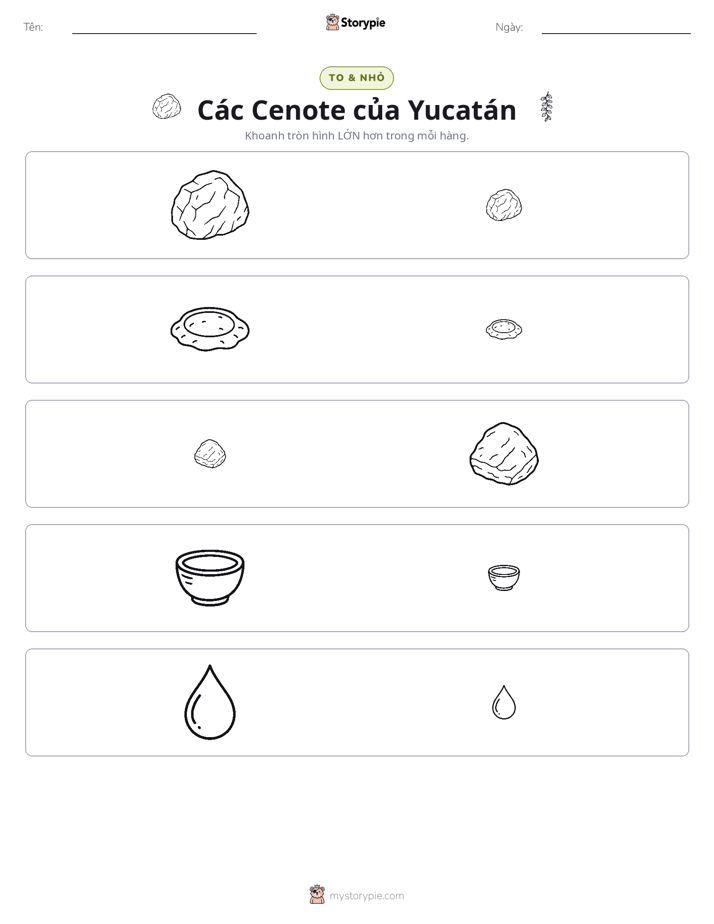The width and height of the screenshot is (714, 924).
Task: Click the large stone block in the third row
Action: tap(504, 454)
